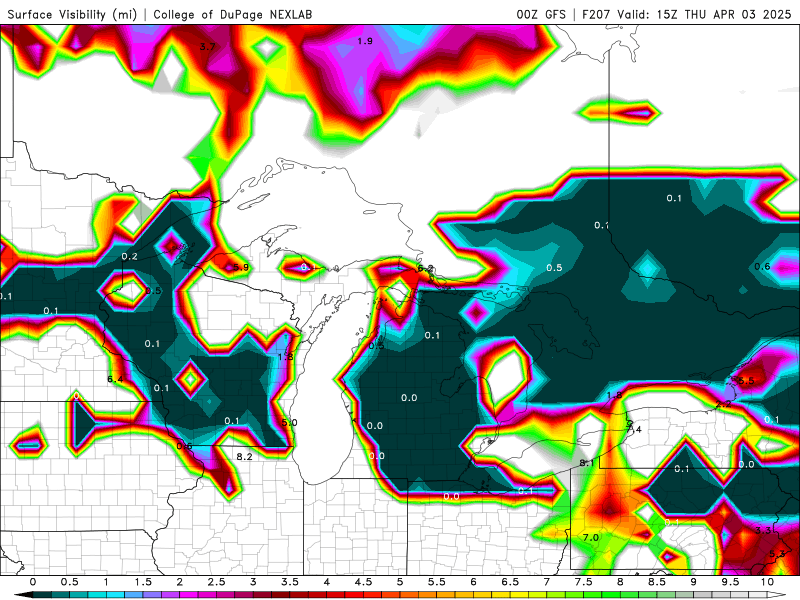Click the 6.4 visibility value on the map

tap(115, 379)
